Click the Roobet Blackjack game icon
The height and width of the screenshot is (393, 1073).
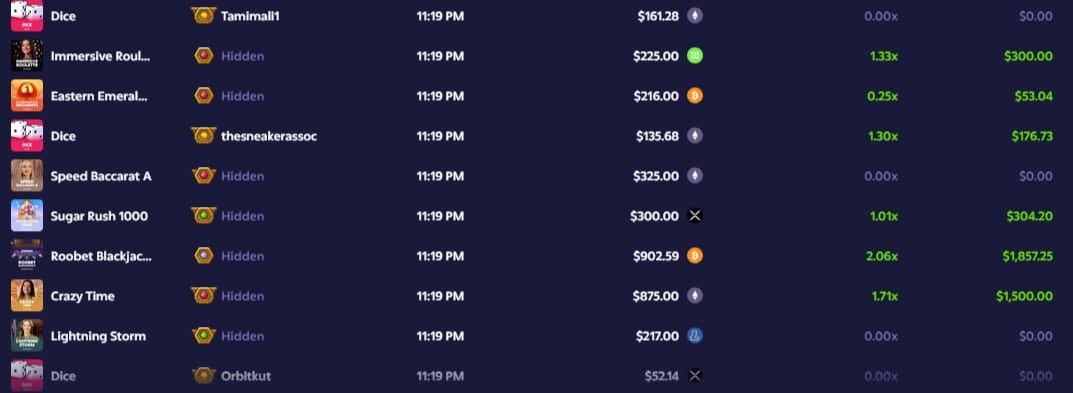coord(27,255)
